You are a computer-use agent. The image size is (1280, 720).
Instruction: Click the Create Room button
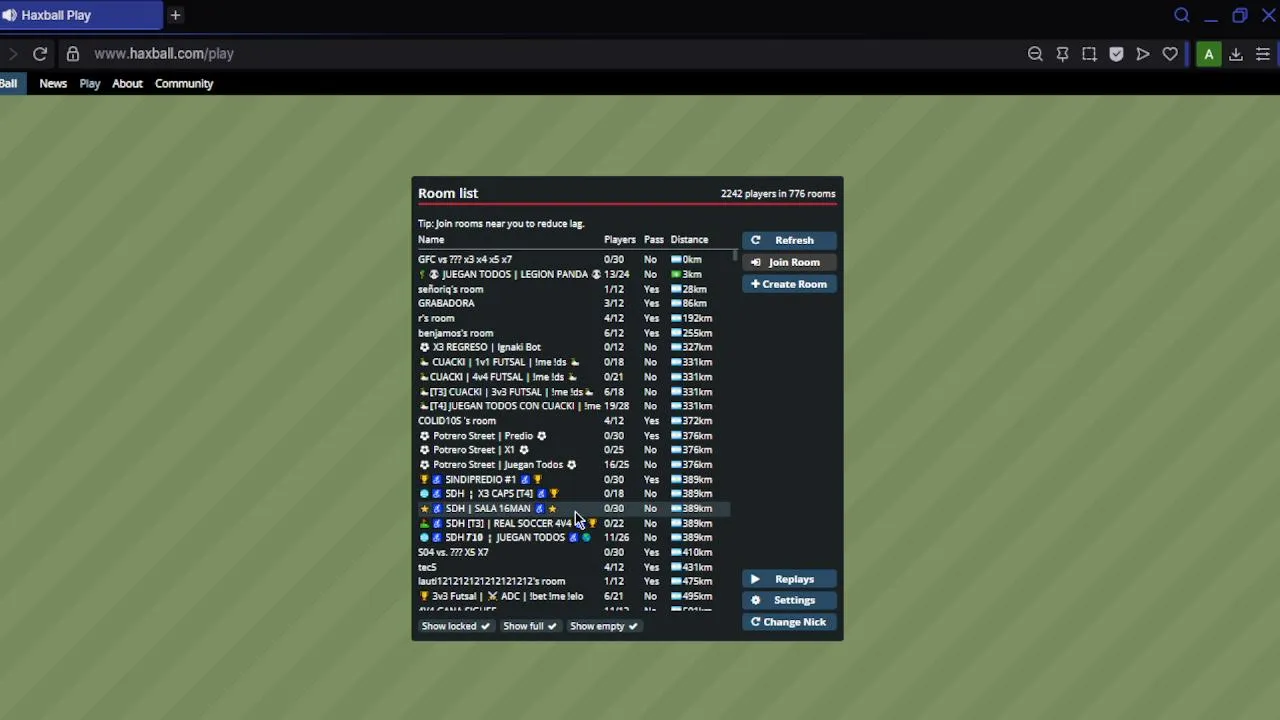[789, 284]
